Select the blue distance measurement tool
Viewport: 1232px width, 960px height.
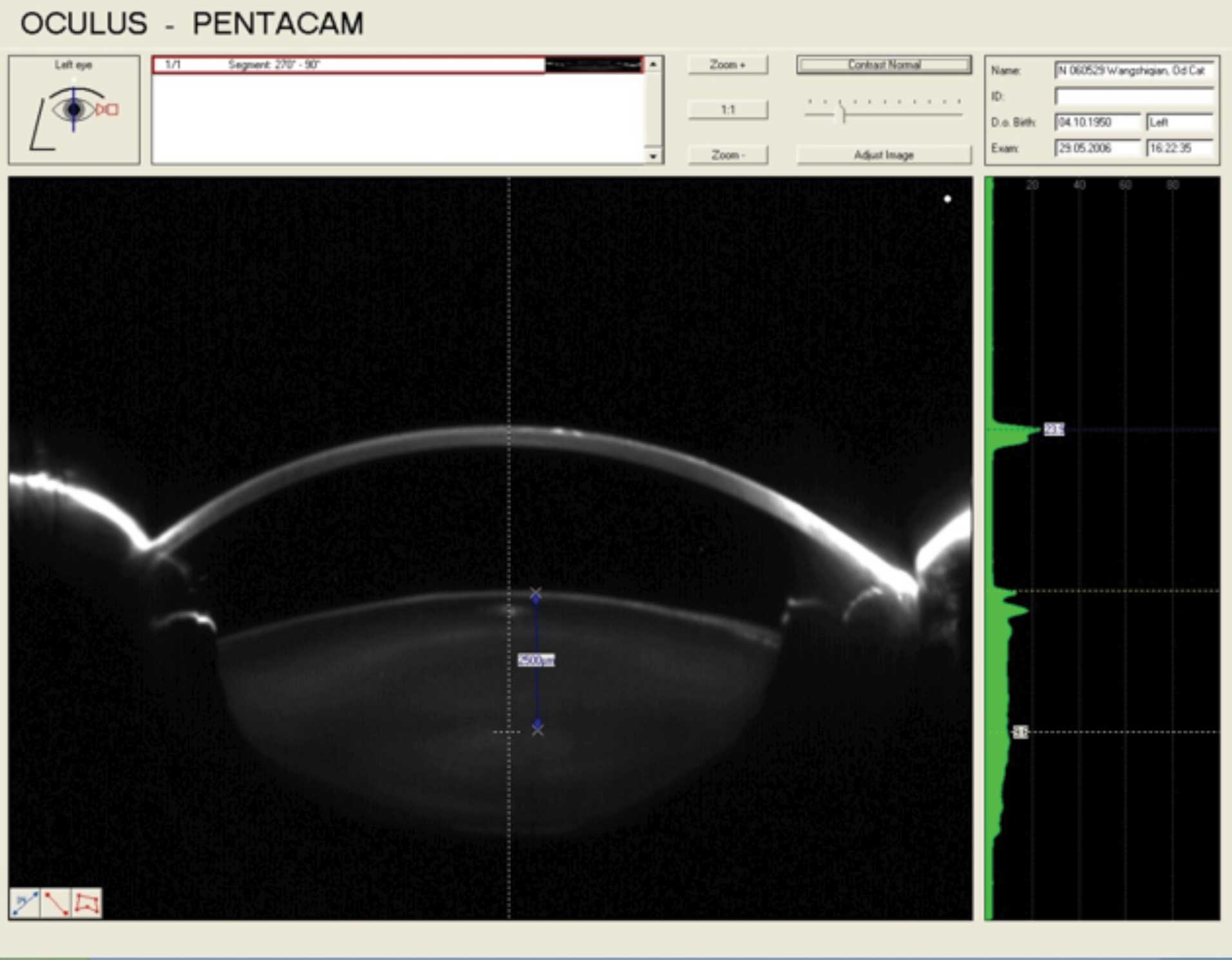[24, 903]
